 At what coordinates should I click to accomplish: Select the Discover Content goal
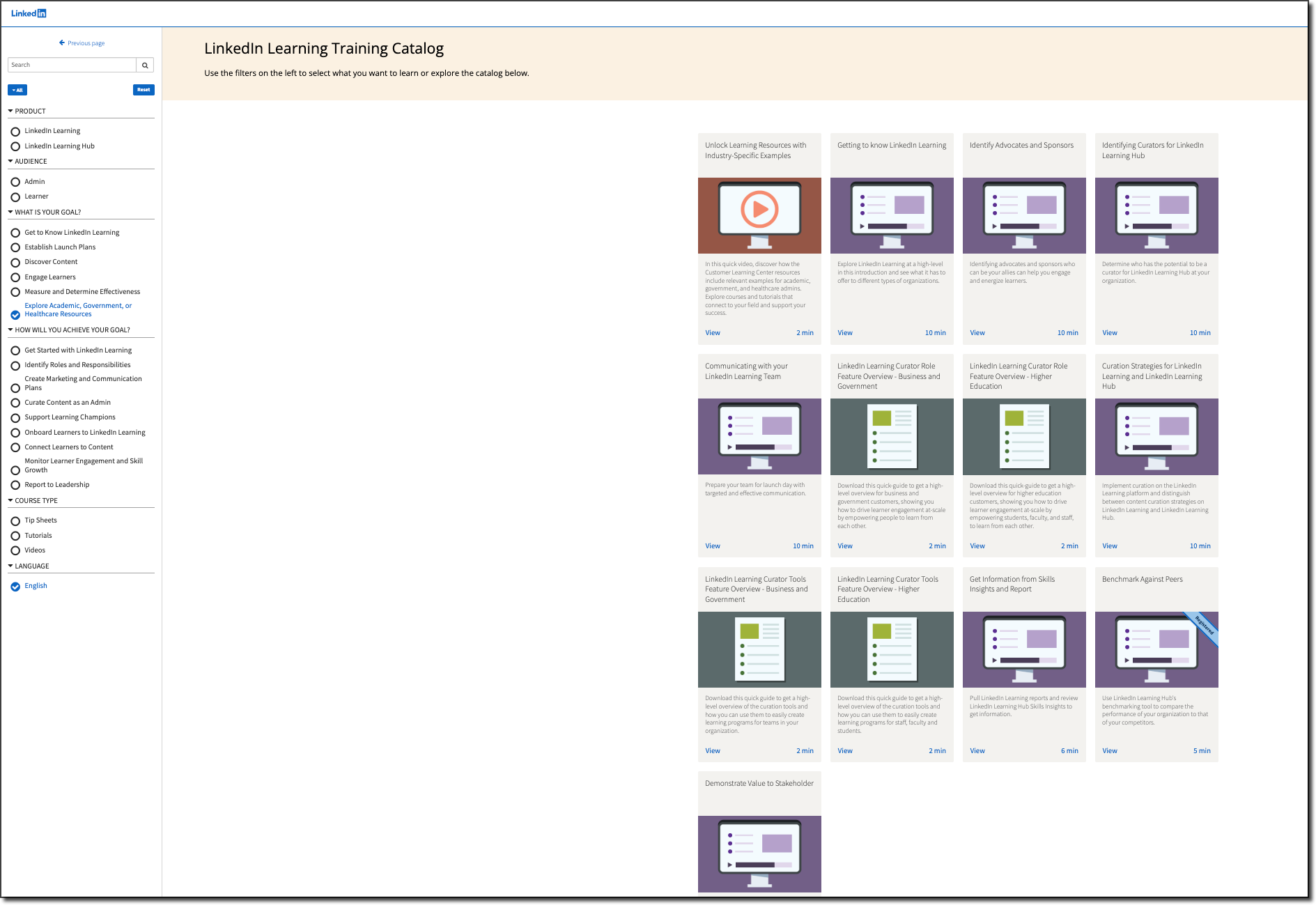15,263
